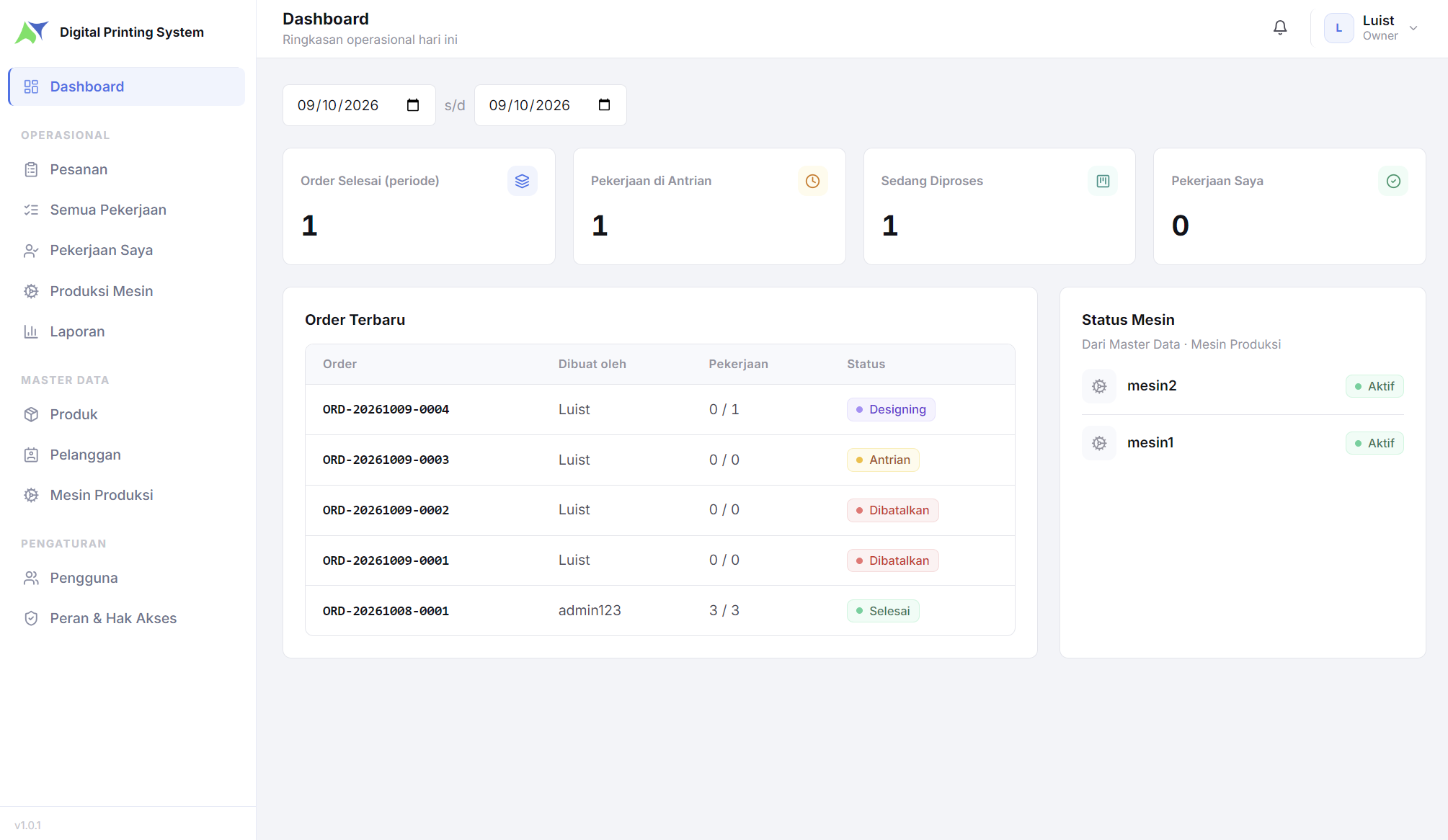The height and width of the screenshot is (840, 1448).
Task: Open Pekerjaan Saya in sidebar
Action: pos(127,250)
